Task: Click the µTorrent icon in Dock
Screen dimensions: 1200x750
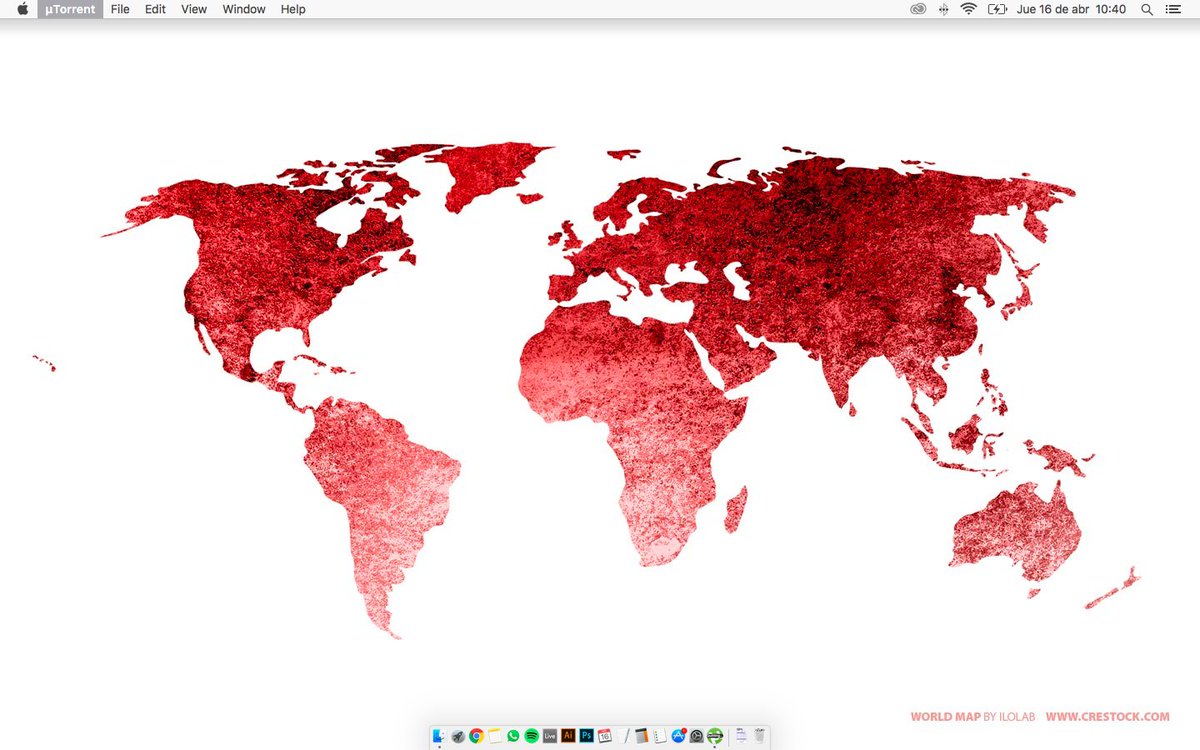Action: 714,736
